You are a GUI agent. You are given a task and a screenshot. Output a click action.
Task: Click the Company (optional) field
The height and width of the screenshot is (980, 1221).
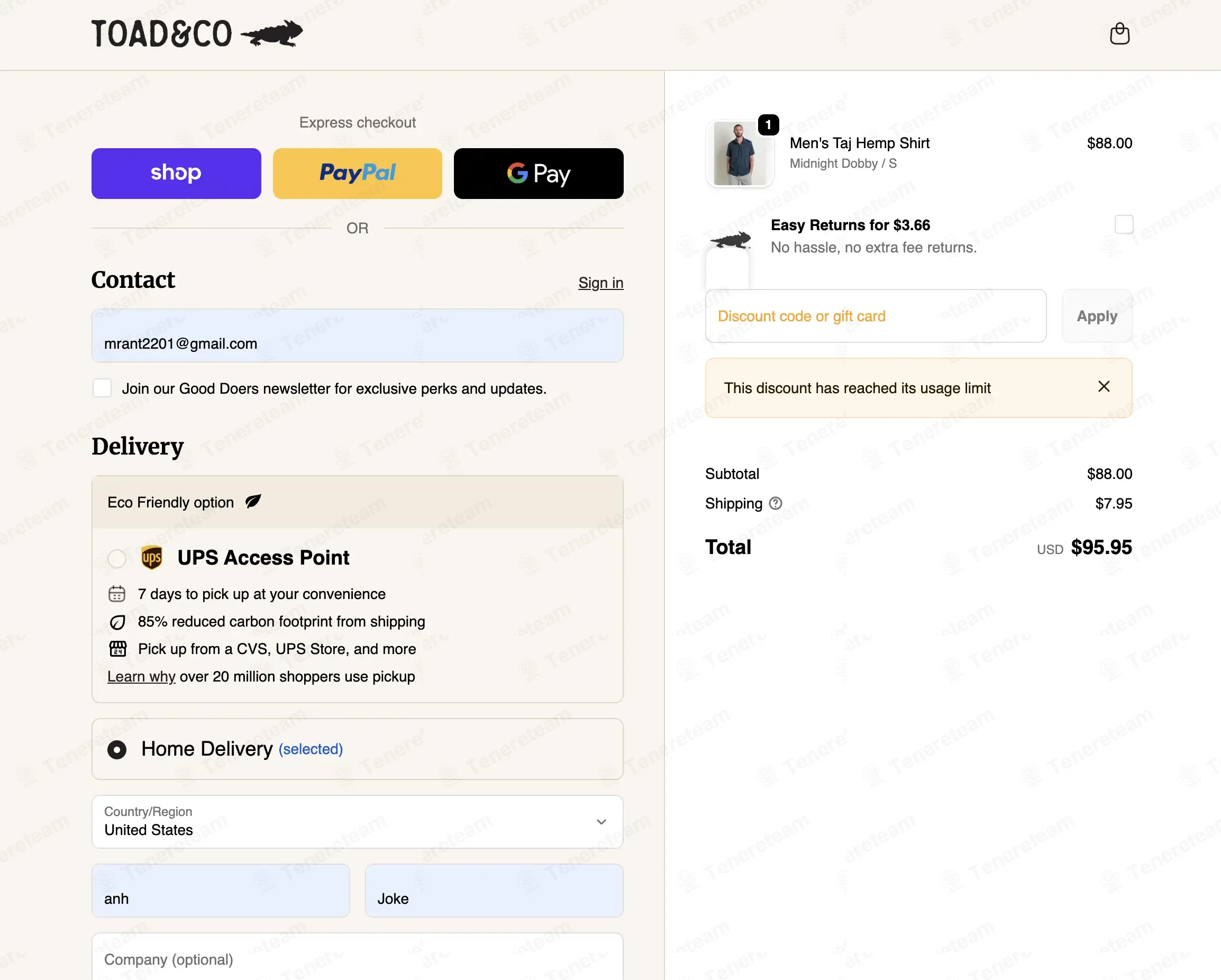point(357,957)
